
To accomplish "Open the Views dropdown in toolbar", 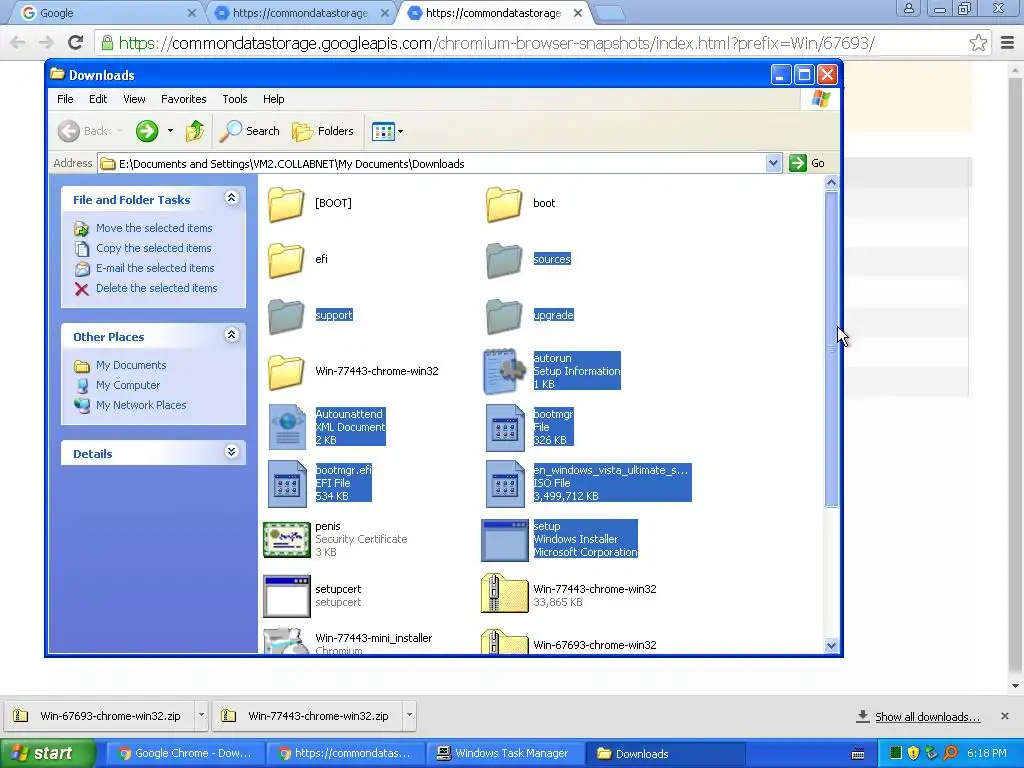I will tap(387, 131).
